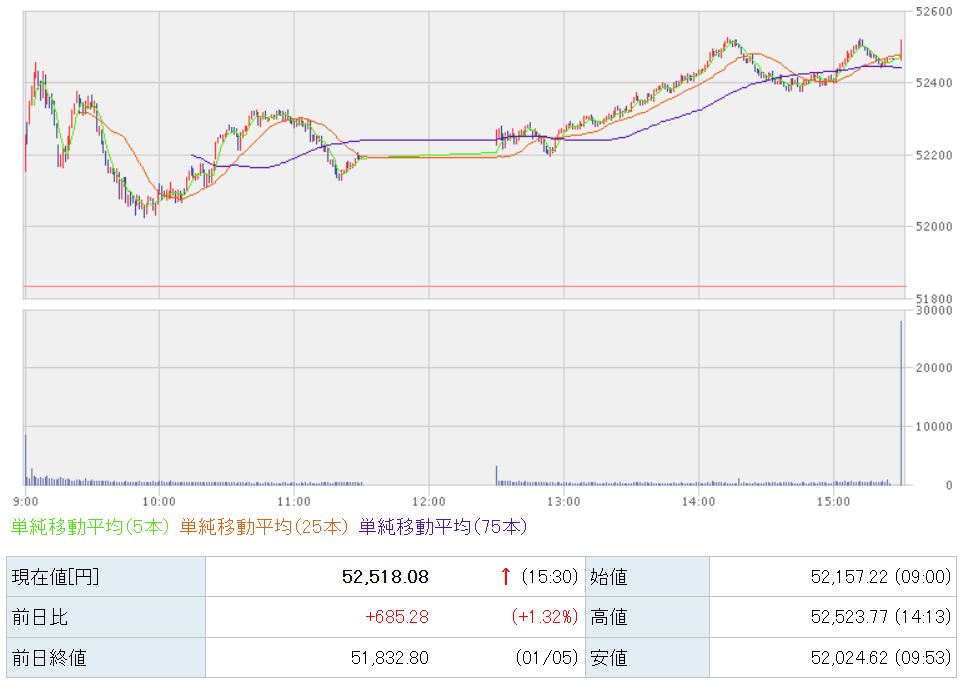The image size is (967, 689).
Task: Click the 12:00 time axis label
Action: tap(428, 500)
